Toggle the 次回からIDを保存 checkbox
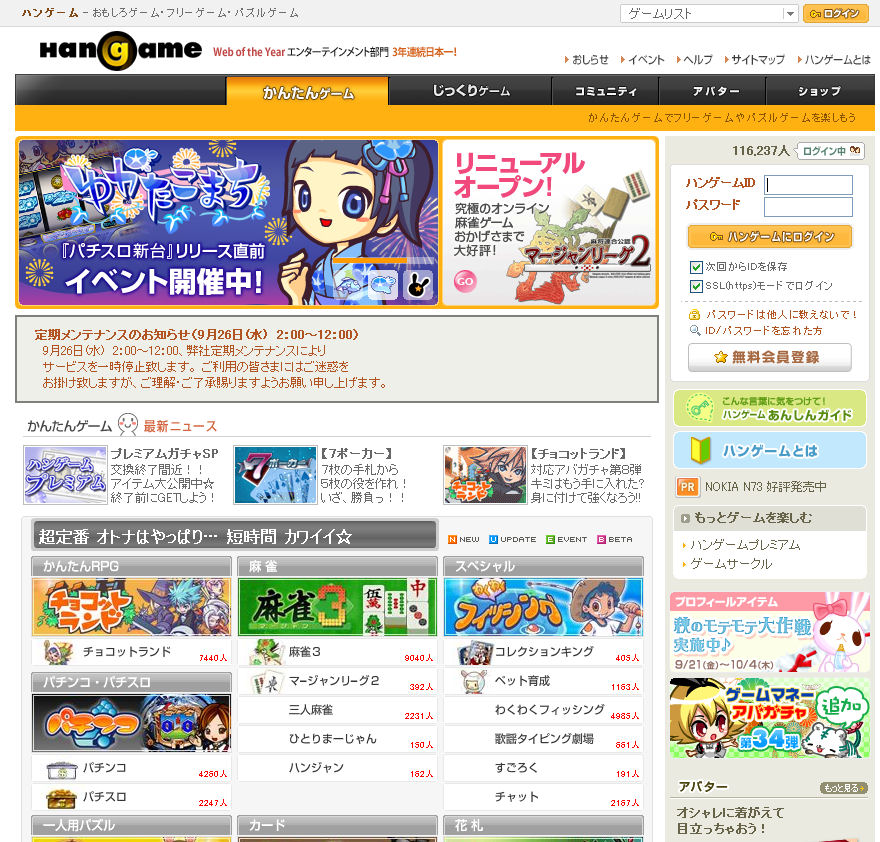The width and height of the screenshot is (880, 842). tap(696, 267)
